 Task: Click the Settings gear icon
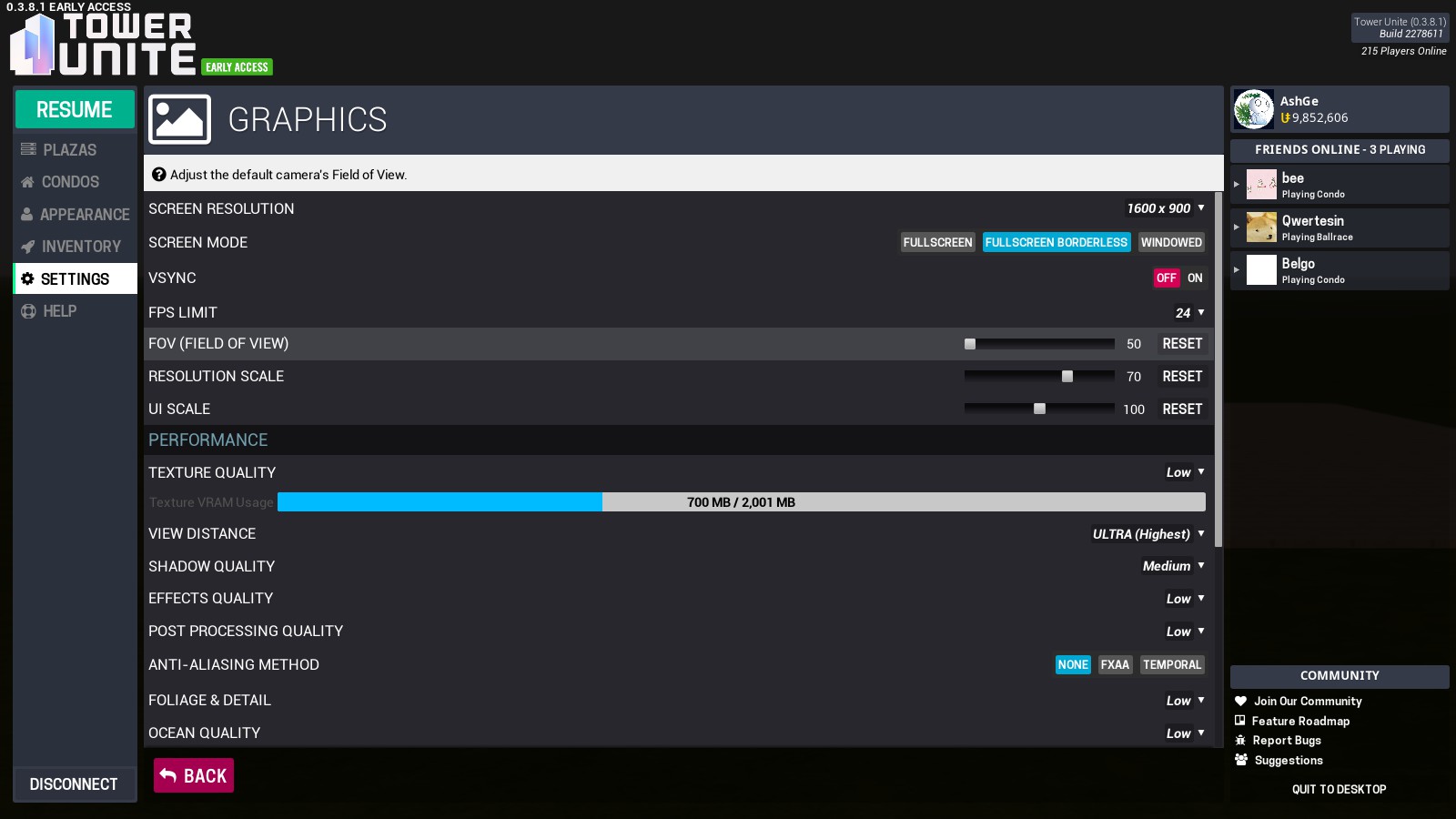coord(27,278)
